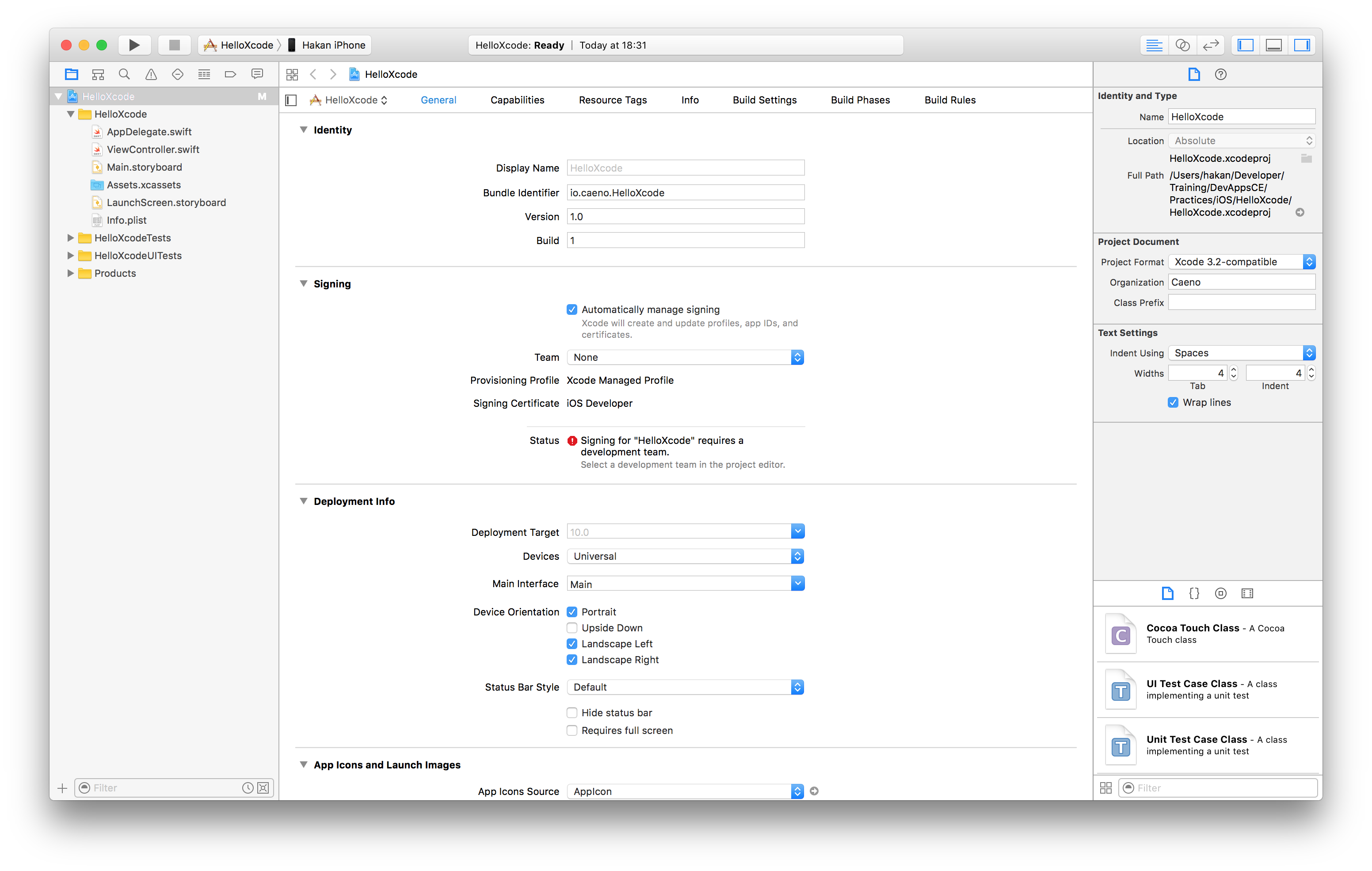Enable Upside Down orientation checkbox
Image resolution: width=1372 pixels, height=871 pixels.
pyautogui.click(x=572, y=627)
